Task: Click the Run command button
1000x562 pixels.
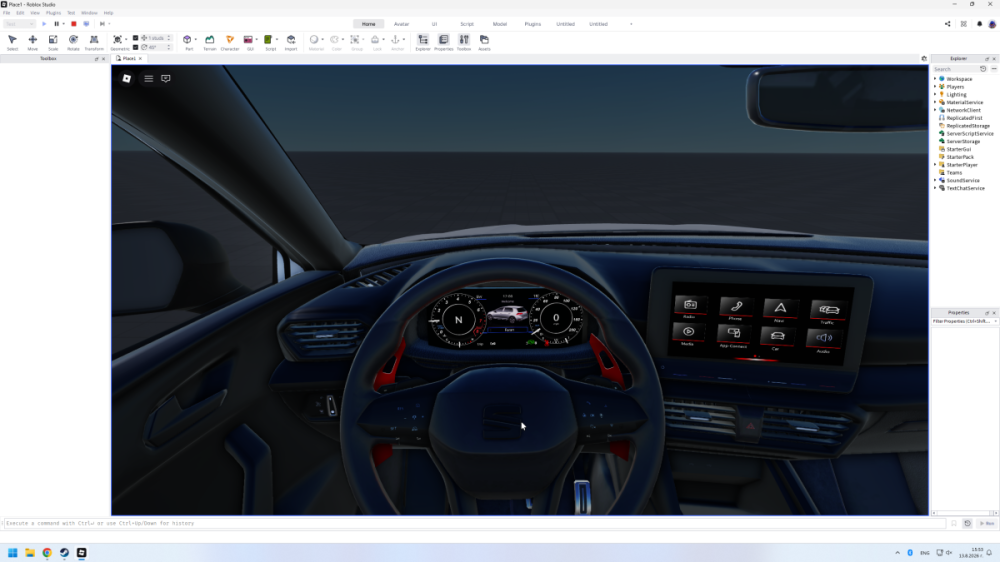Action: pyautogui.click(x=987, y=523)
